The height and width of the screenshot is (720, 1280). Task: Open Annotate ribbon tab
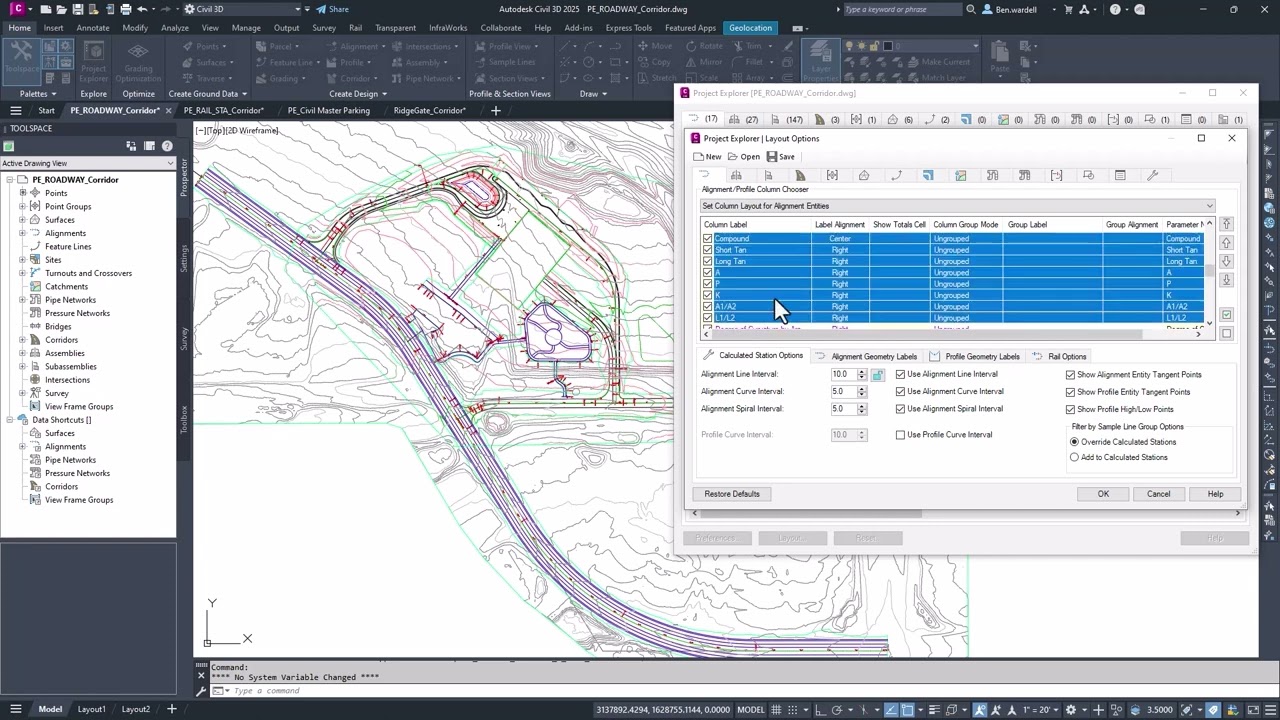point(93,28)
